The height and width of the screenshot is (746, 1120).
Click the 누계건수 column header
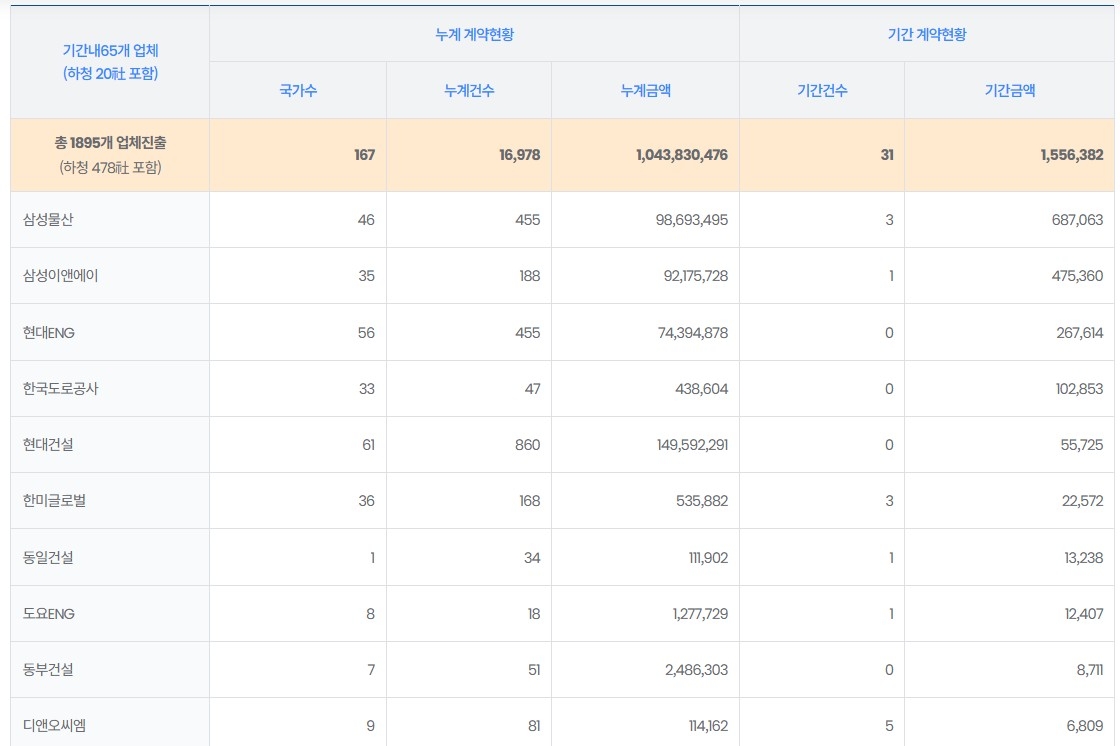tap(469, 91)
